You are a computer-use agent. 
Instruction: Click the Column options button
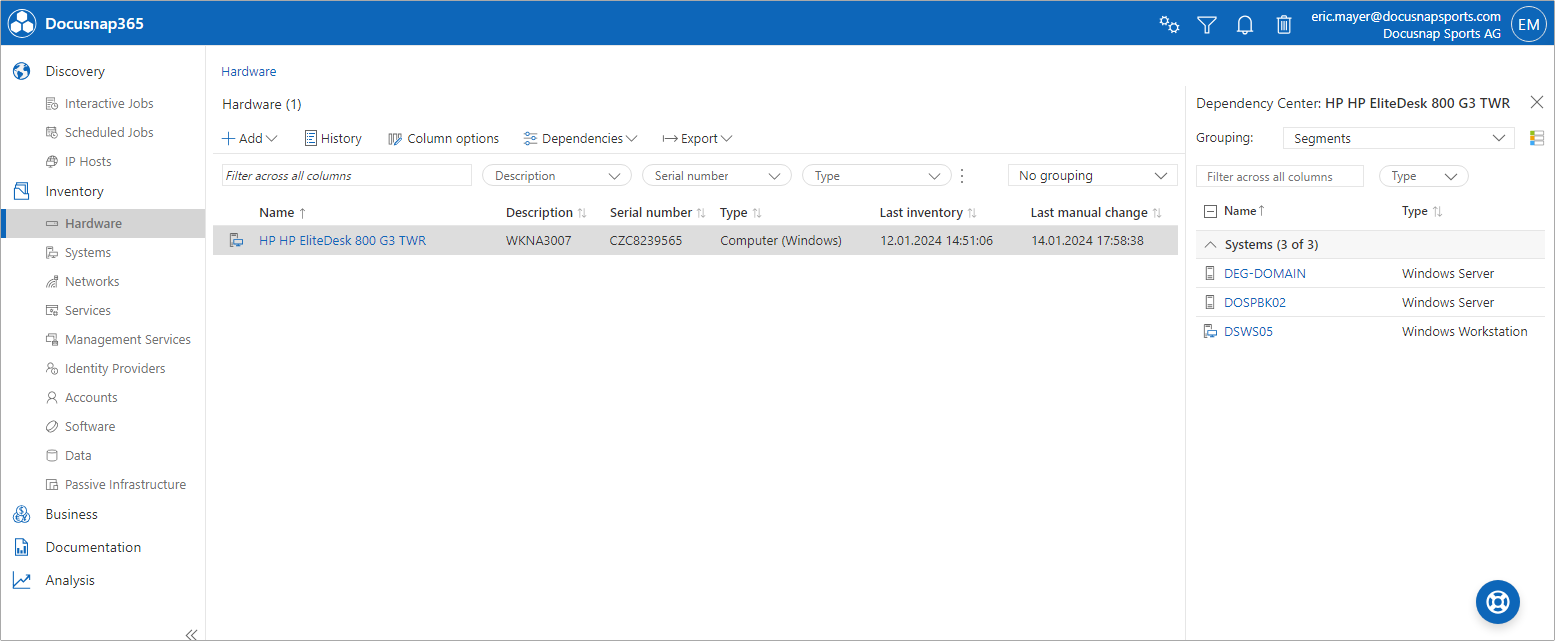click(x=443, y=139)
